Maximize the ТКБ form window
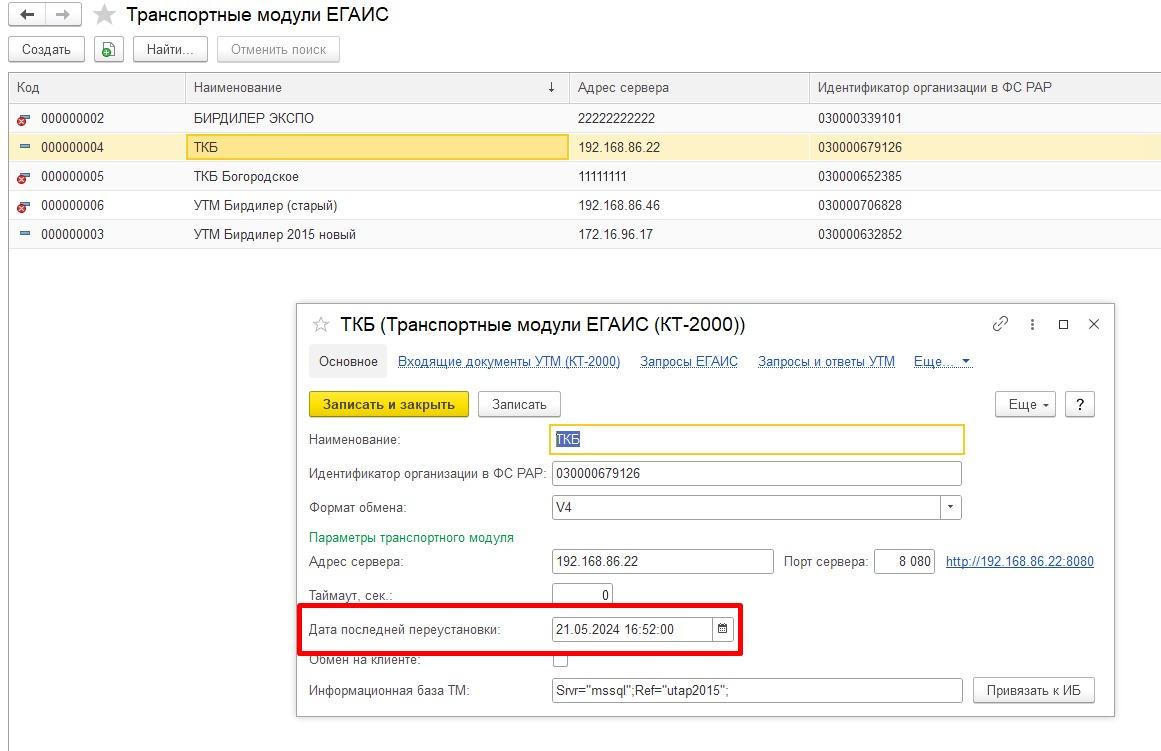The width and height of the screenshot is (1161, 751). pyautogui.click(x=1063, y=324)
